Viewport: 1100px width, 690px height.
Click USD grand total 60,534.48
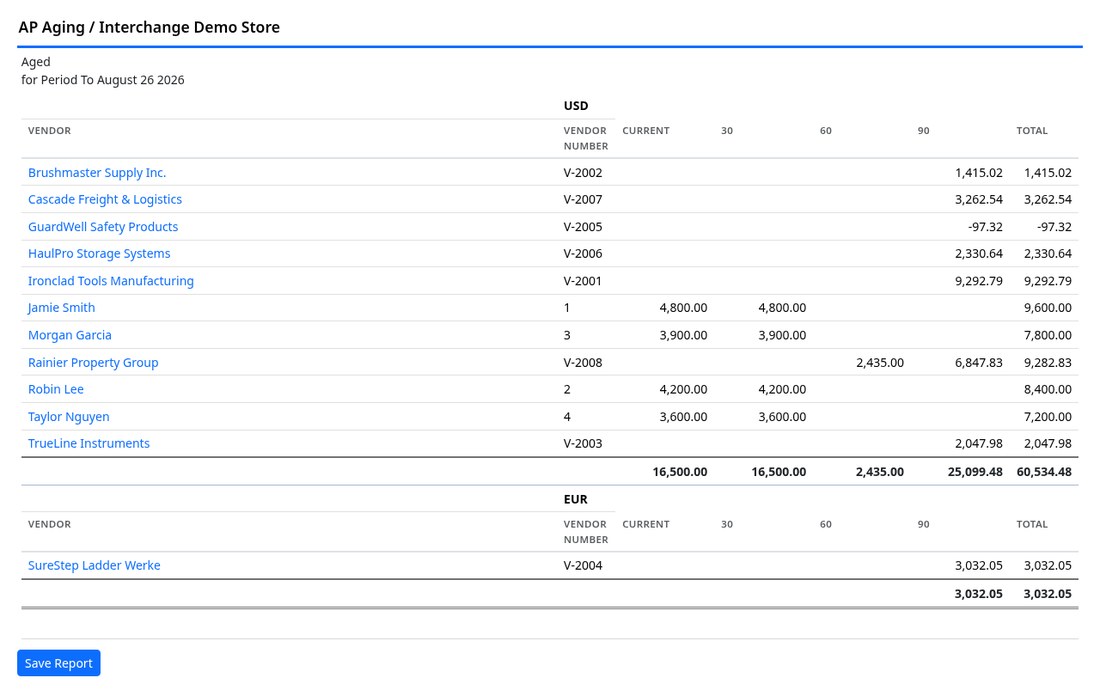(1044, 472)
